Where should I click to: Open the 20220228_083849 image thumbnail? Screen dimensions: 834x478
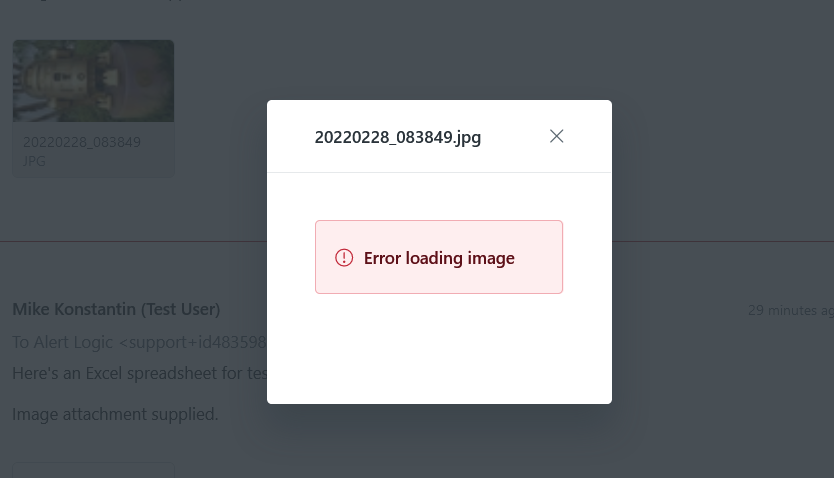tap(93, 81)
